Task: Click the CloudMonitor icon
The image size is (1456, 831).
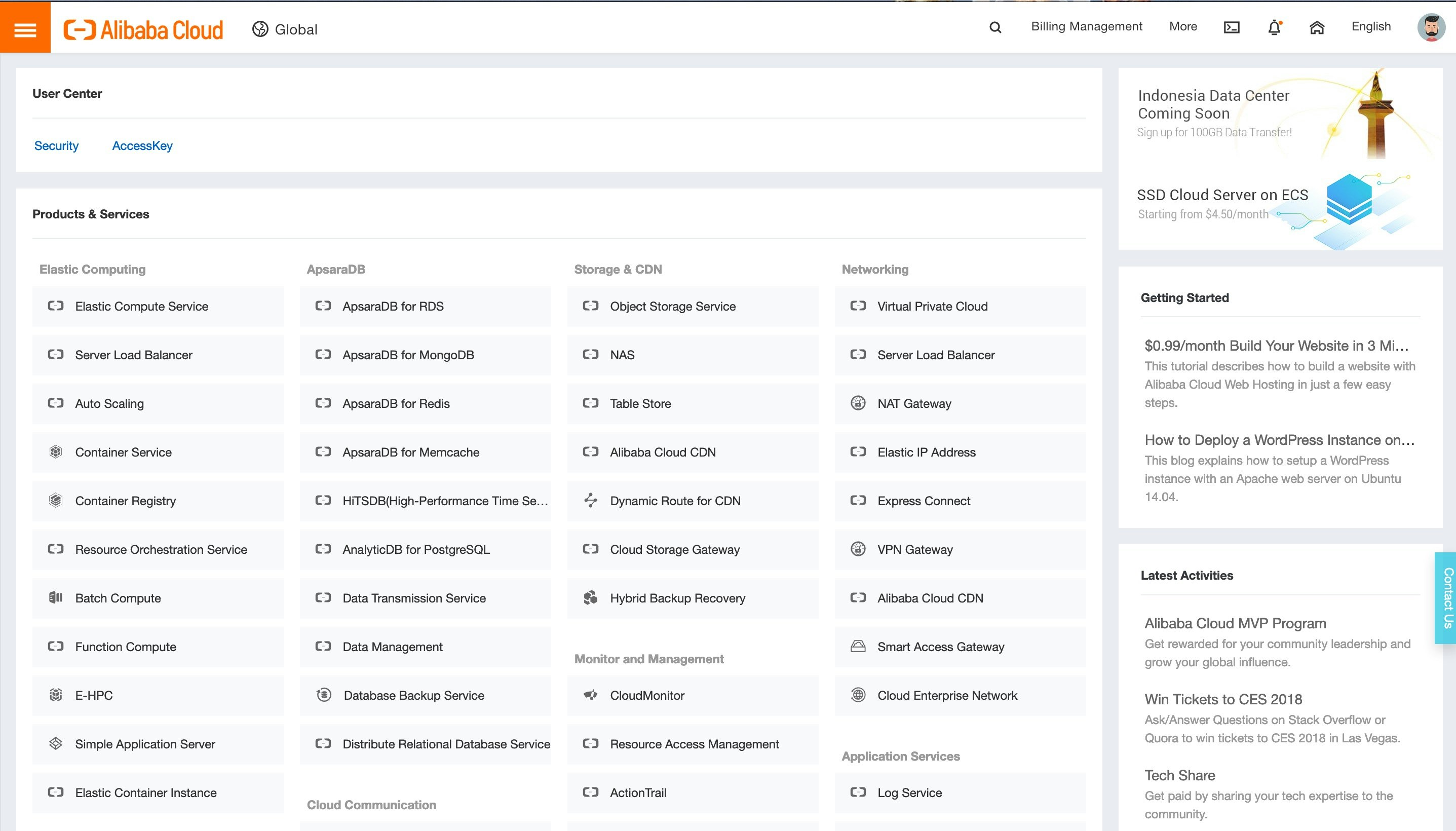Action: coord(591,695)
